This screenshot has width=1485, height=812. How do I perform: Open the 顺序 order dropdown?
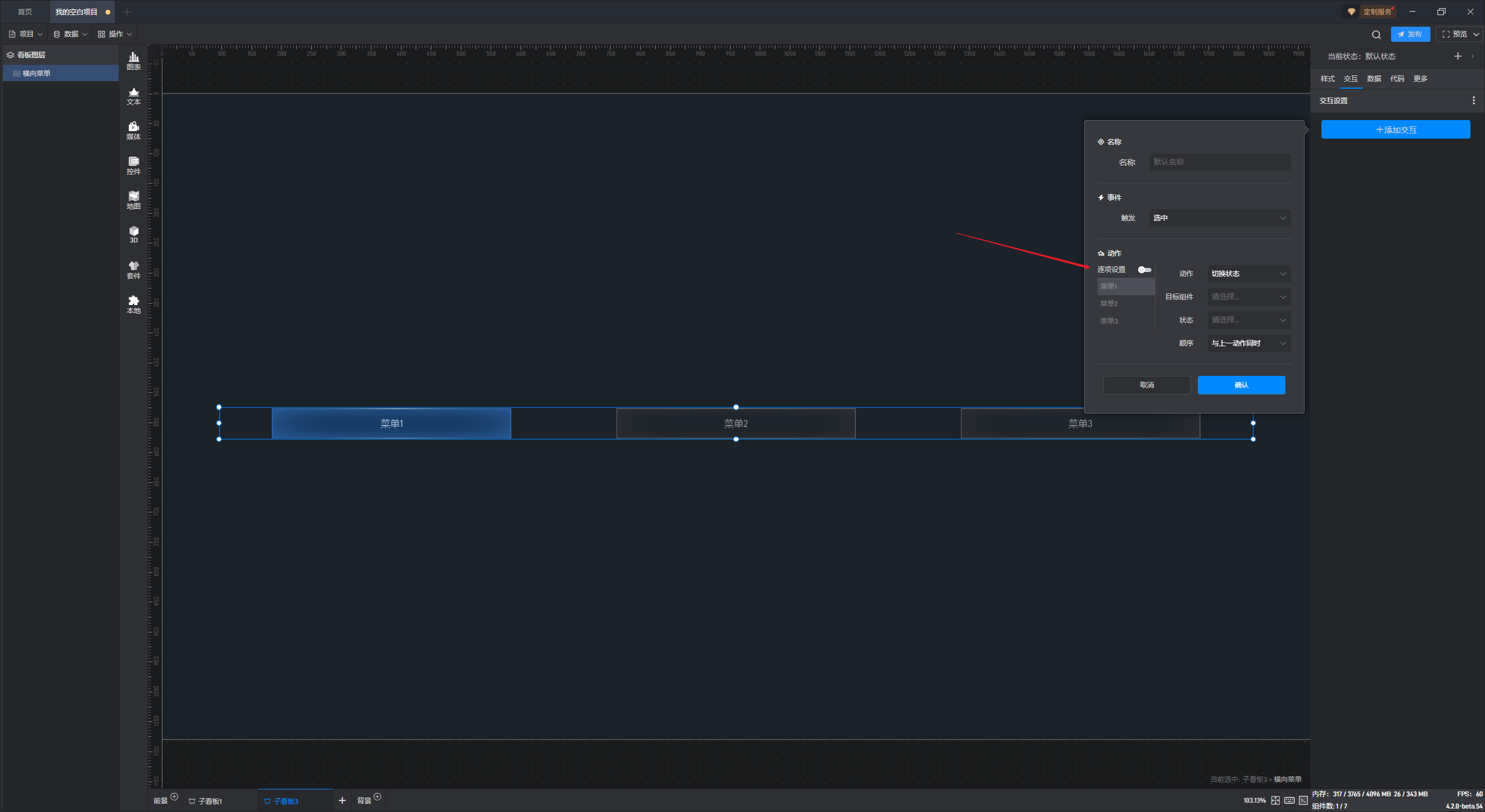pos(1249,343)
